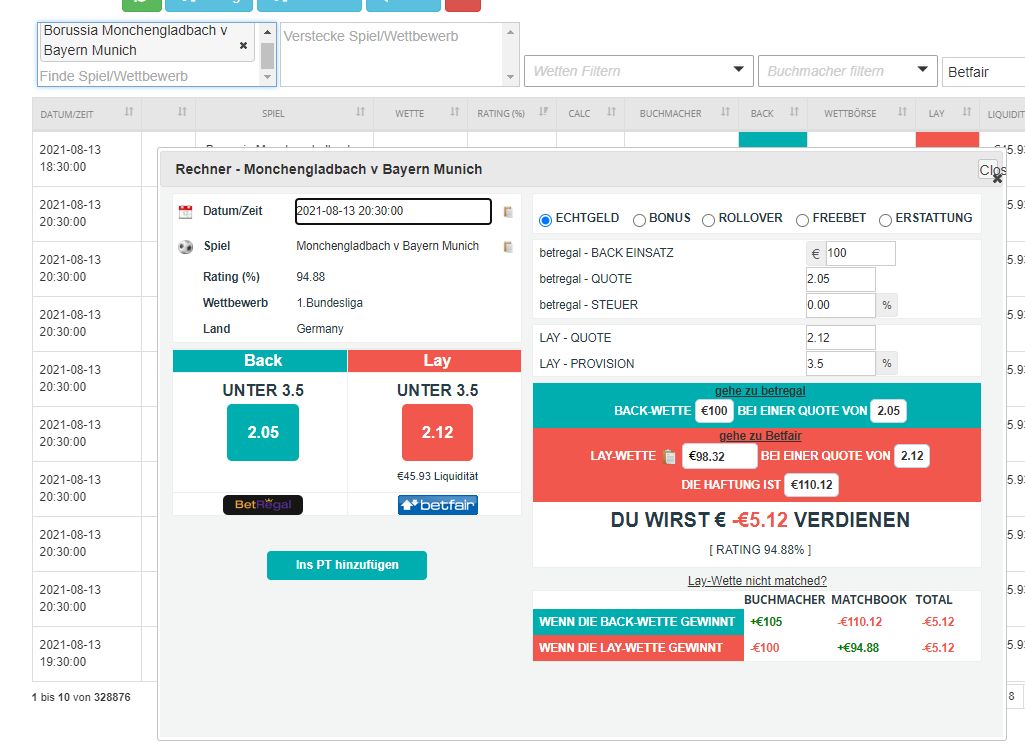The image size is (1025, 745).
Task: Click lay odds value in red banner
Action: point(912,456)
